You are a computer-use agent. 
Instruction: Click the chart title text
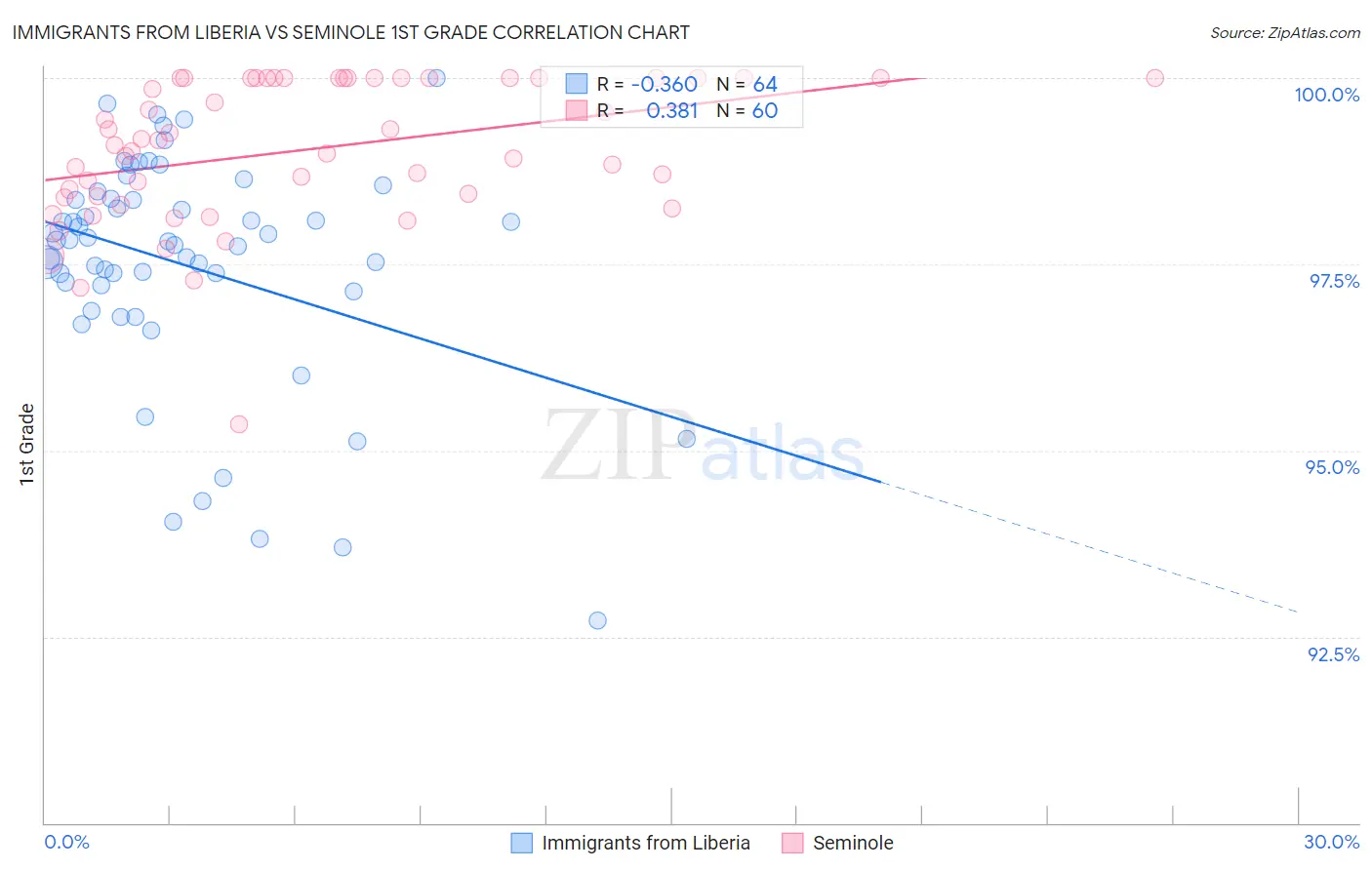pos(351,32)
